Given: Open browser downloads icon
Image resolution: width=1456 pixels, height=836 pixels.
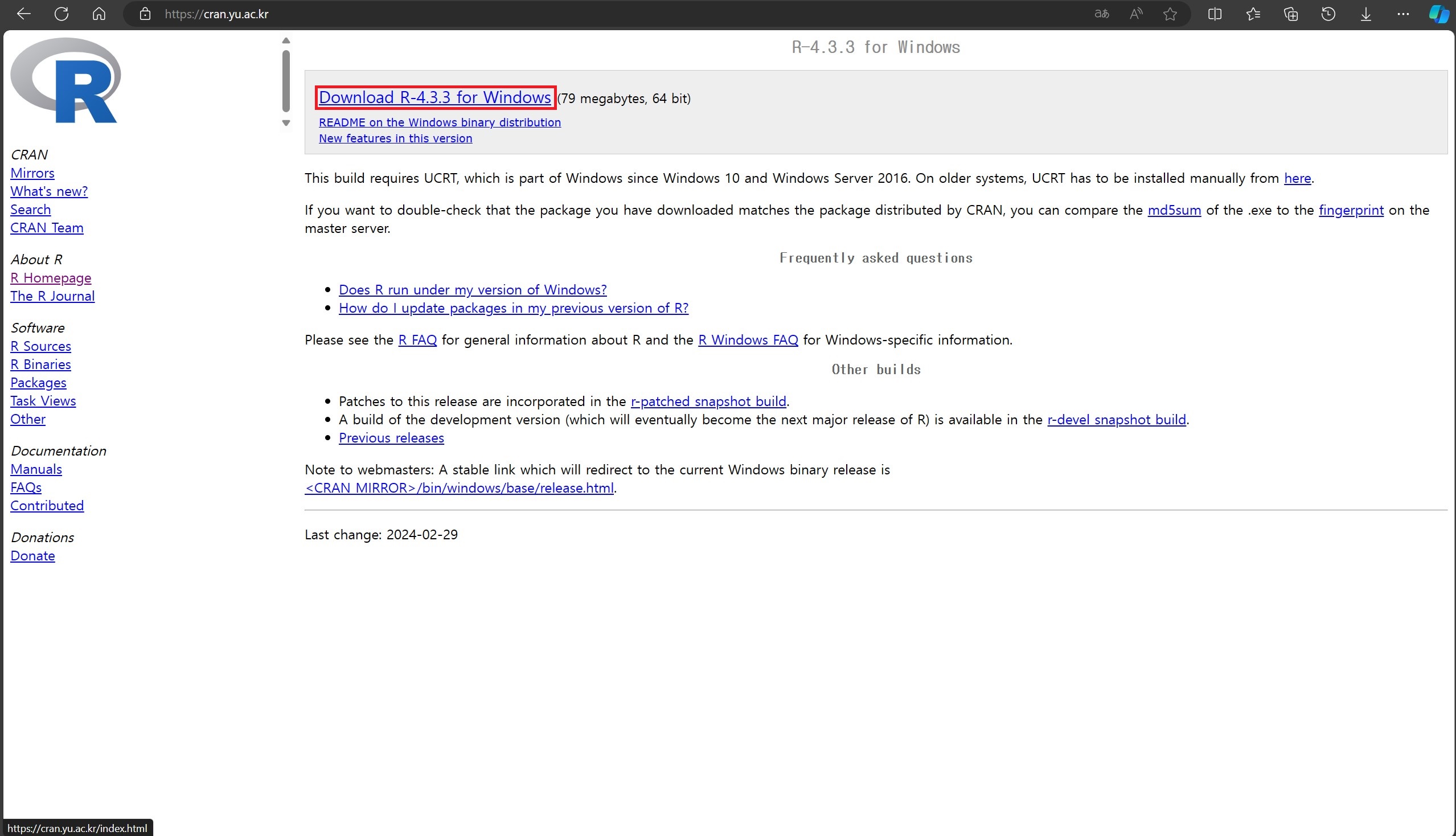Looking at the screenshot, I should (1365, 14).
